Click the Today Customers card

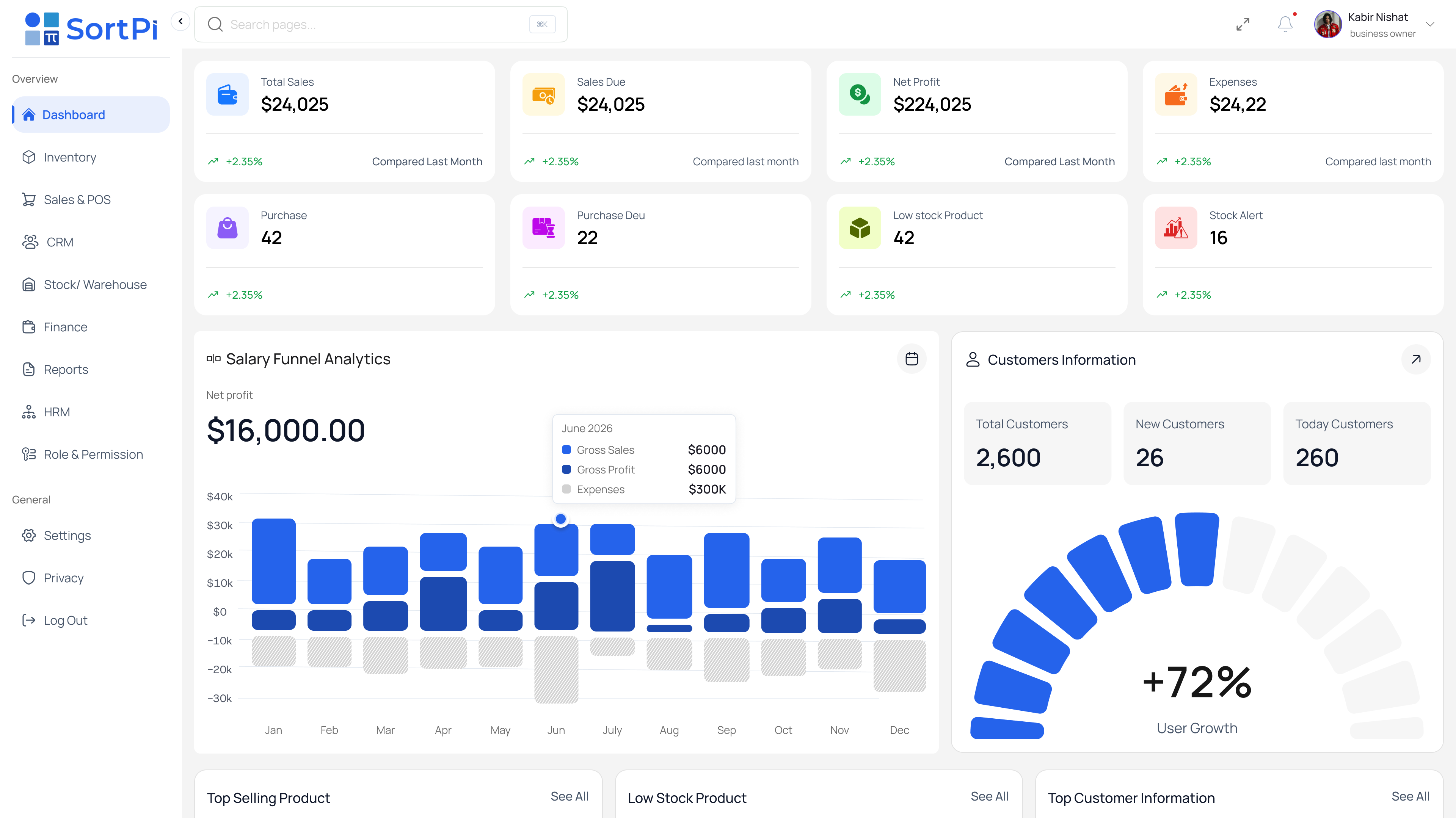(1357, 443)
